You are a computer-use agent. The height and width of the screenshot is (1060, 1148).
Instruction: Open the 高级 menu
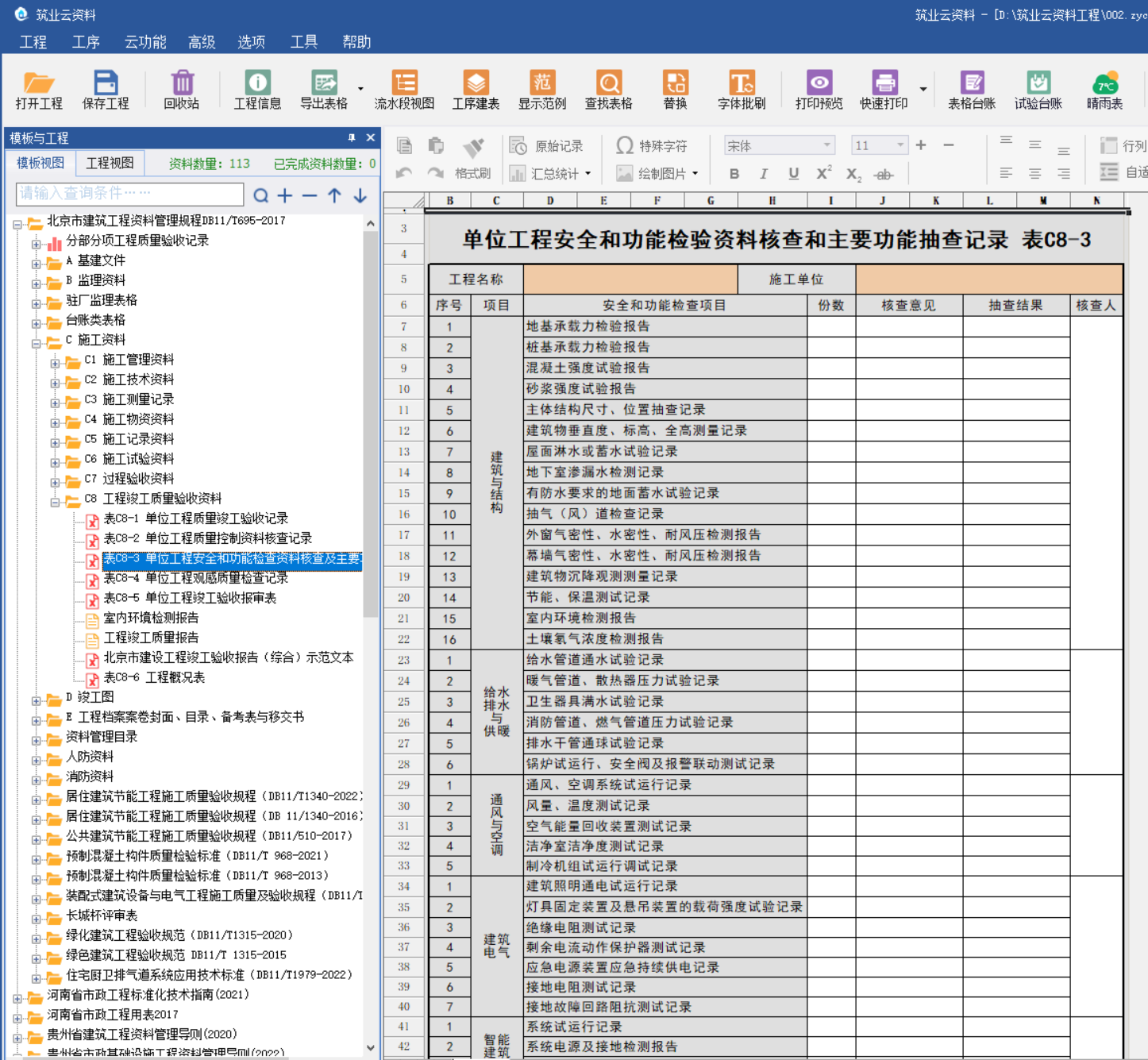coord(202,42)
